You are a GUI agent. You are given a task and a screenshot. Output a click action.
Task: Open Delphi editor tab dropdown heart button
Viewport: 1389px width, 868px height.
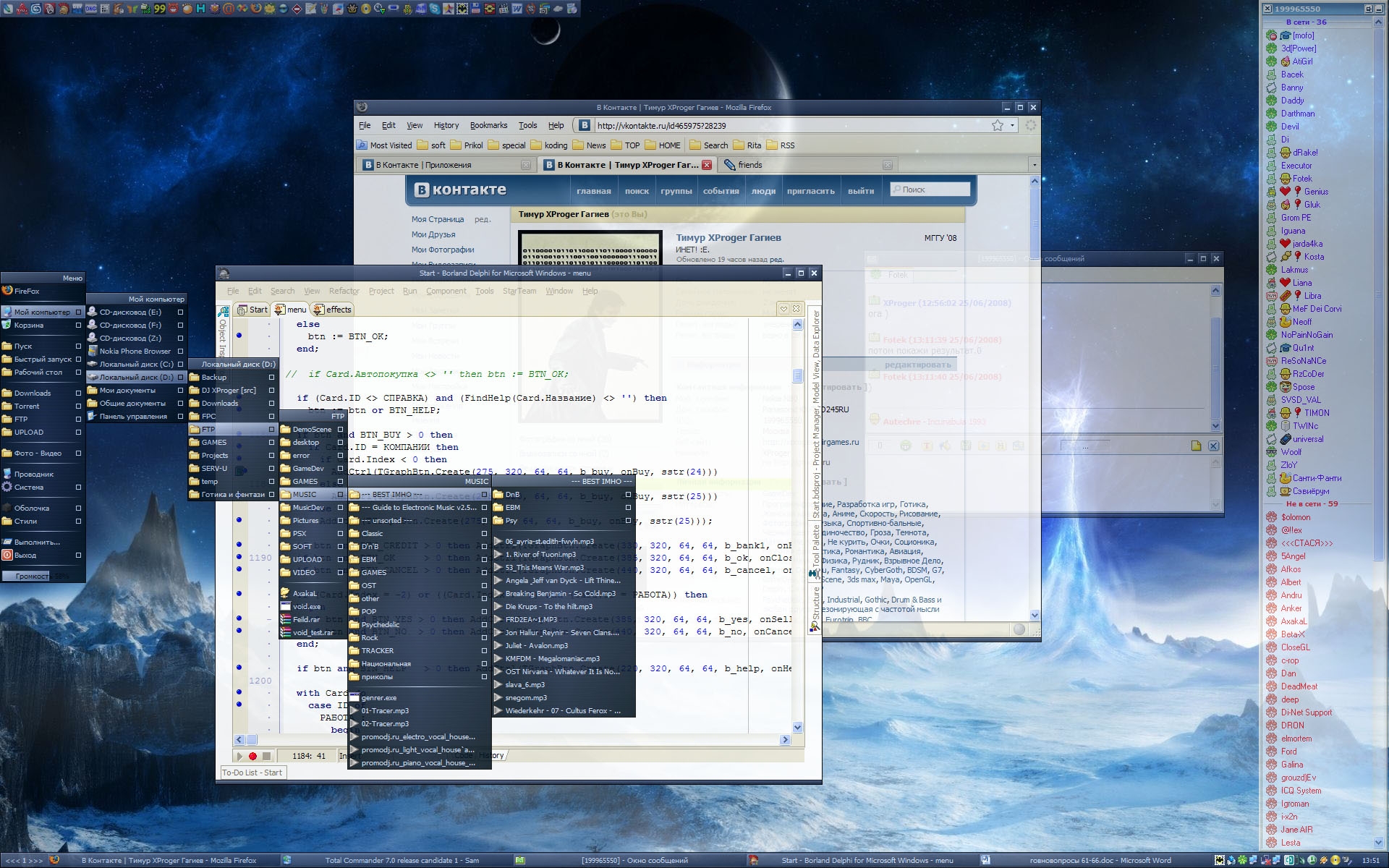tap(783, 309)
